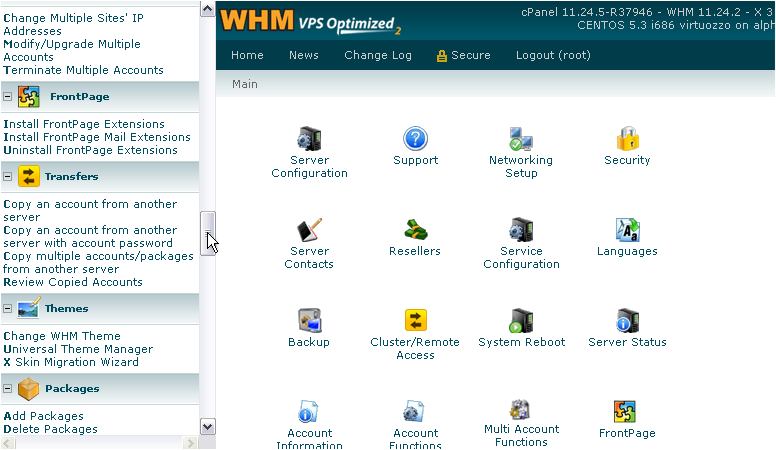
Task: Open Change Multiple Sites' IP Addresses
Action: pos(73,24)
